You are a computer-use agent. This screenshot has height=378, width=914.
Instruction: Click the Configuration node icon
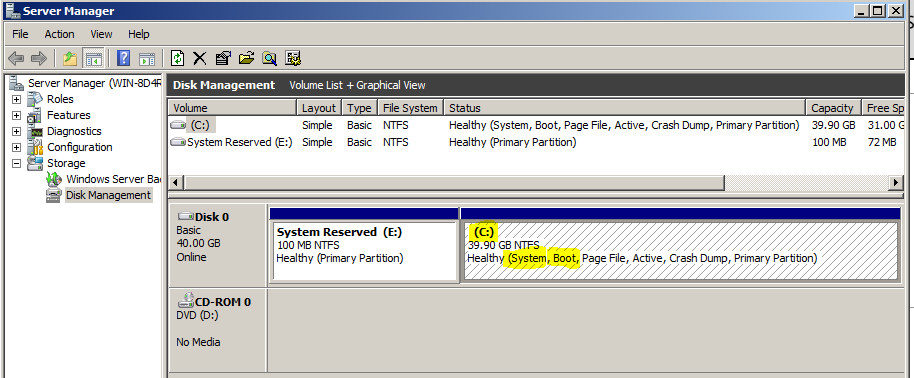[35, 147]
